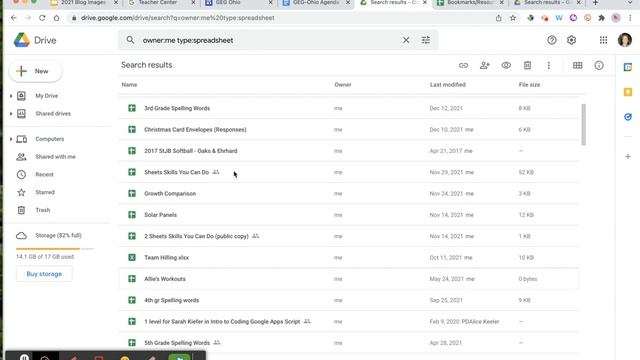The height and width of the screenshot is (360, 640).
Task: Select 3rd Grade Spelling Words file
Action: tap(349, 108)
